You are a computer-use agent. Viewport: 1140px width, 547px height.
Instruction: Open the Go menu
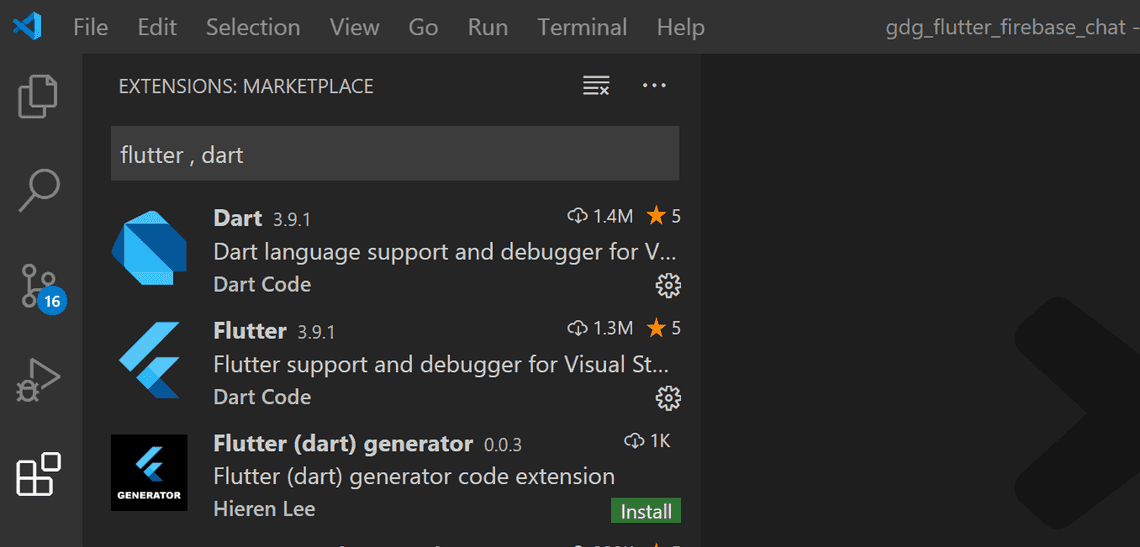423,28
